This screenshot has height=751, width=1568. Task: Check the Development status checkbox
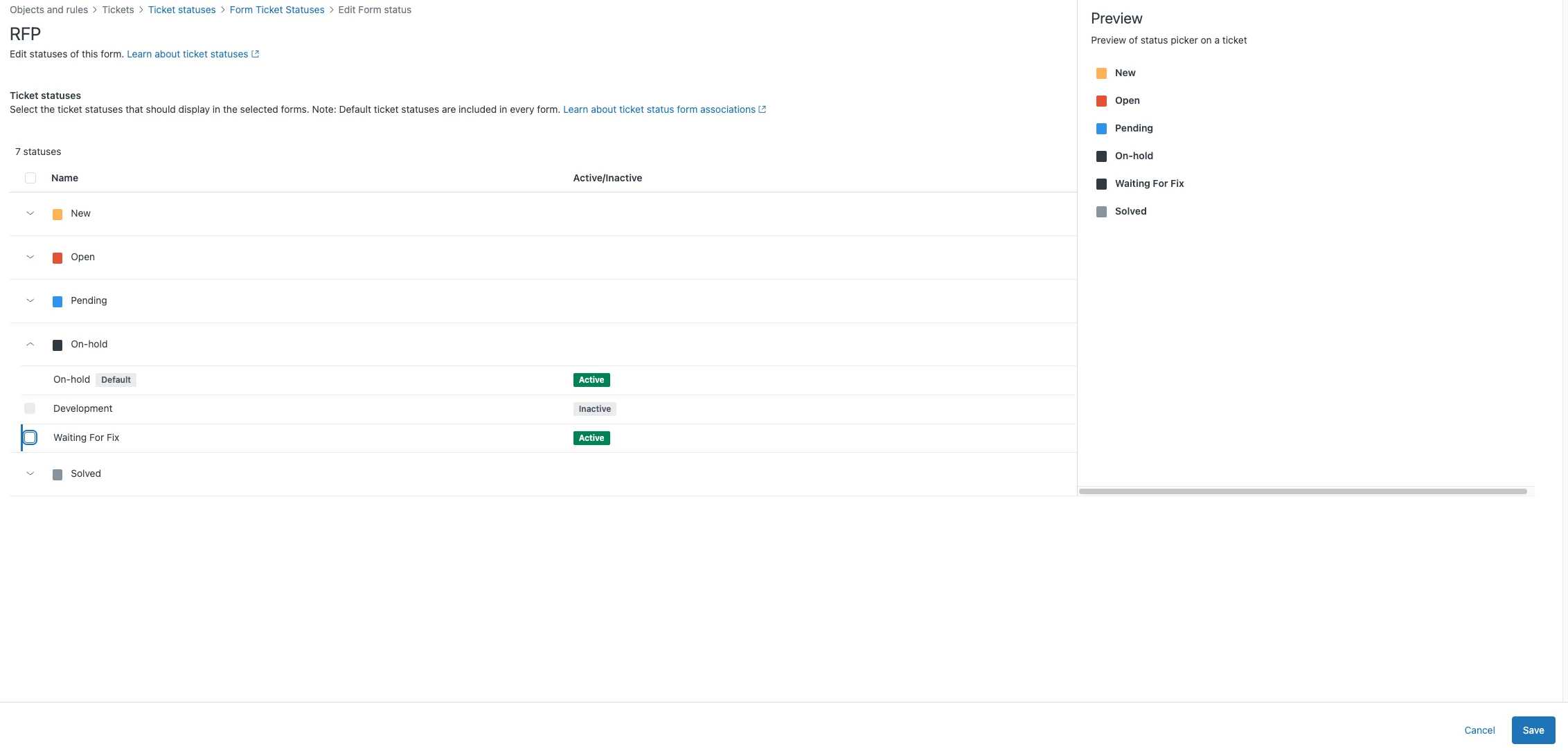30,408
